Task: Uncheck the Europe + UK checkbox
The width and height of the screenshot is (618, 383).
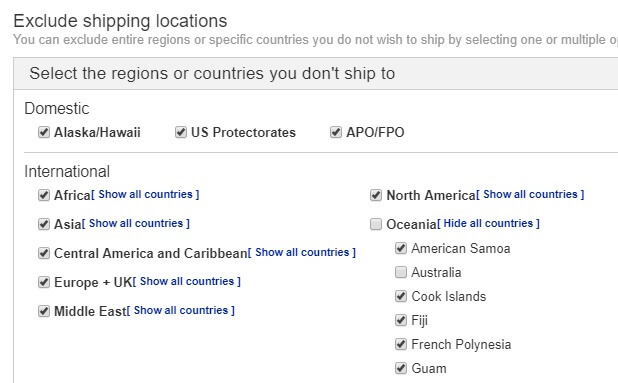Action: [44, 282]
